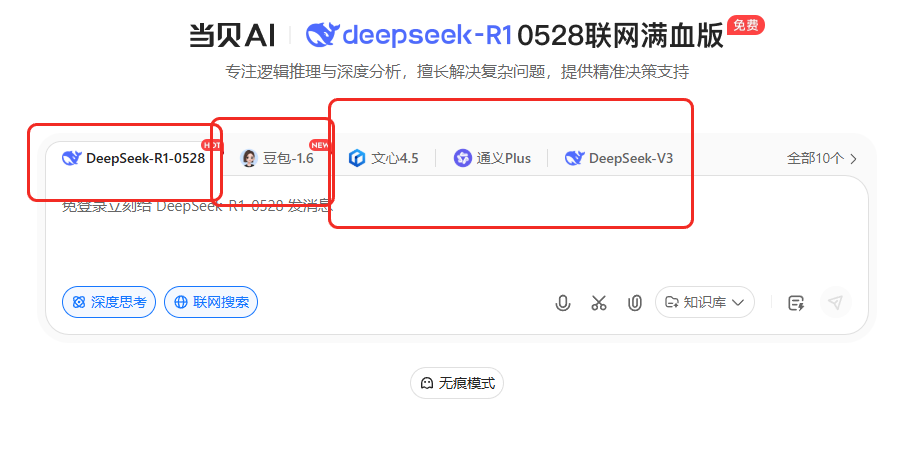This screenshot has width=917, height=453.
Task: Click the deepseek whale logo in header
Action: pyautogui.click(x=322, y=36)
